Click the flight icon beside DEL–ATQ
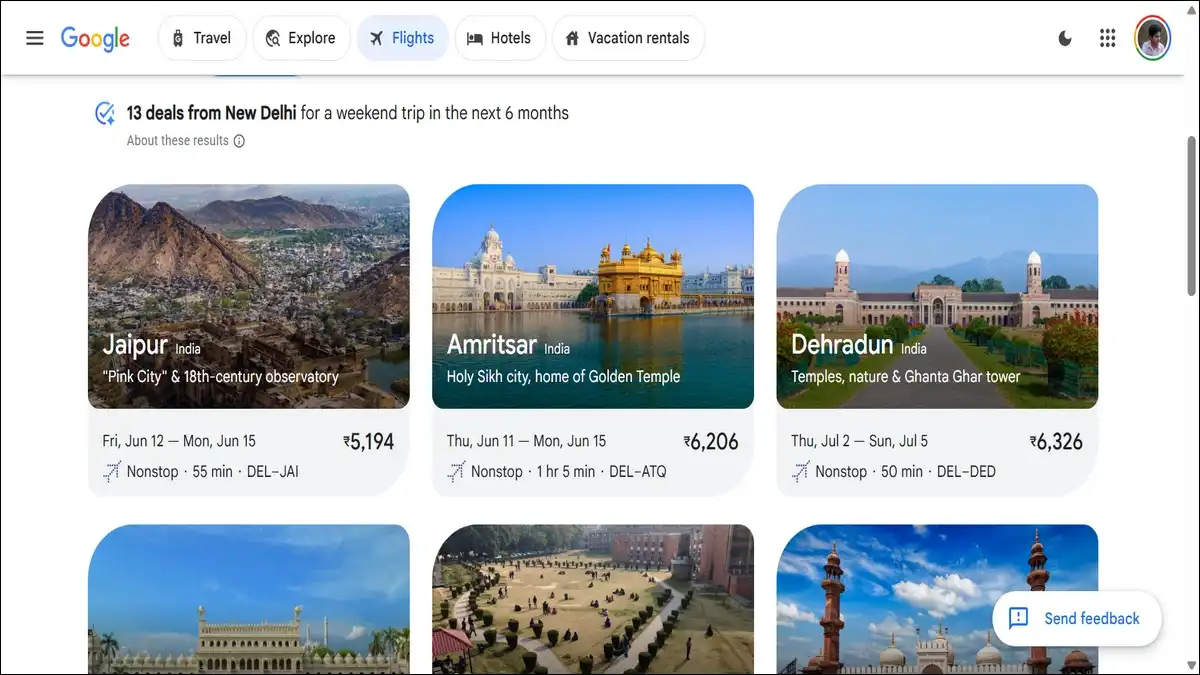 point(456,471)
